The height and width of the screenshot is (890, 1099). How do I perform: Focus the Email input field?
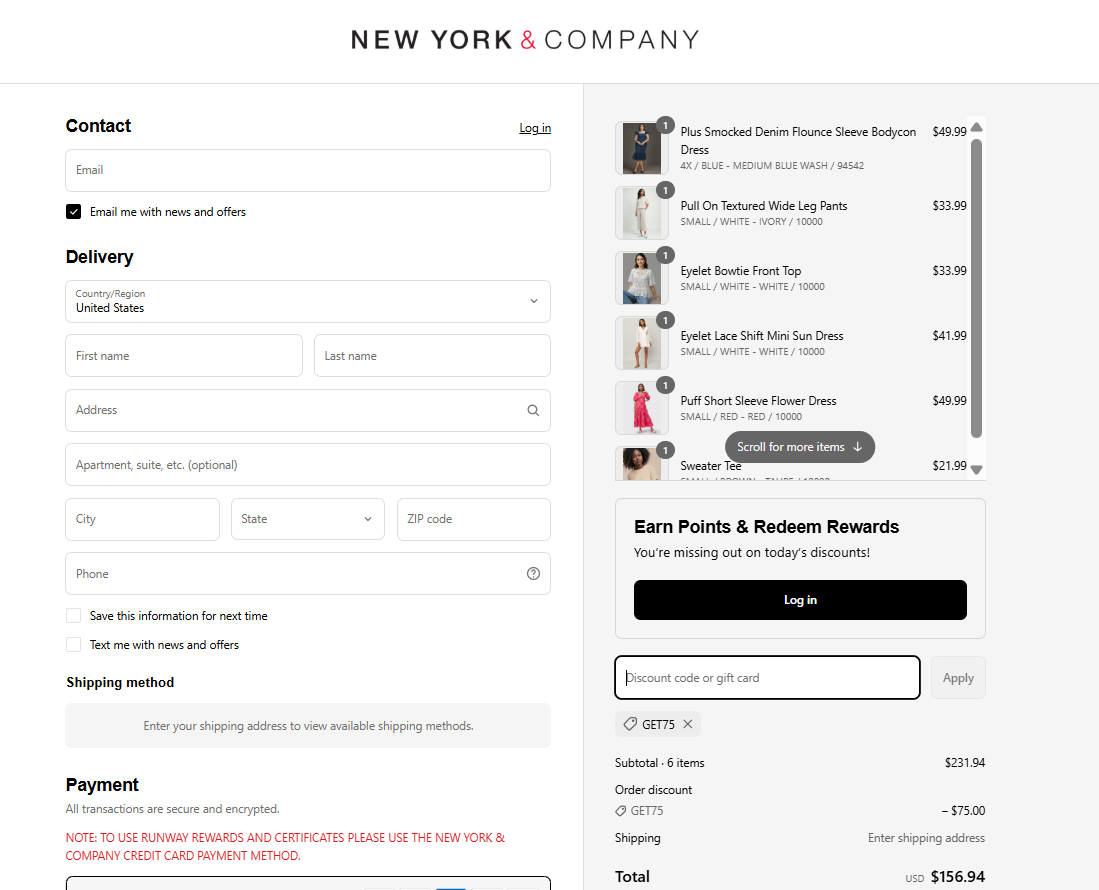pyautogui.click(x=308, y=170)
